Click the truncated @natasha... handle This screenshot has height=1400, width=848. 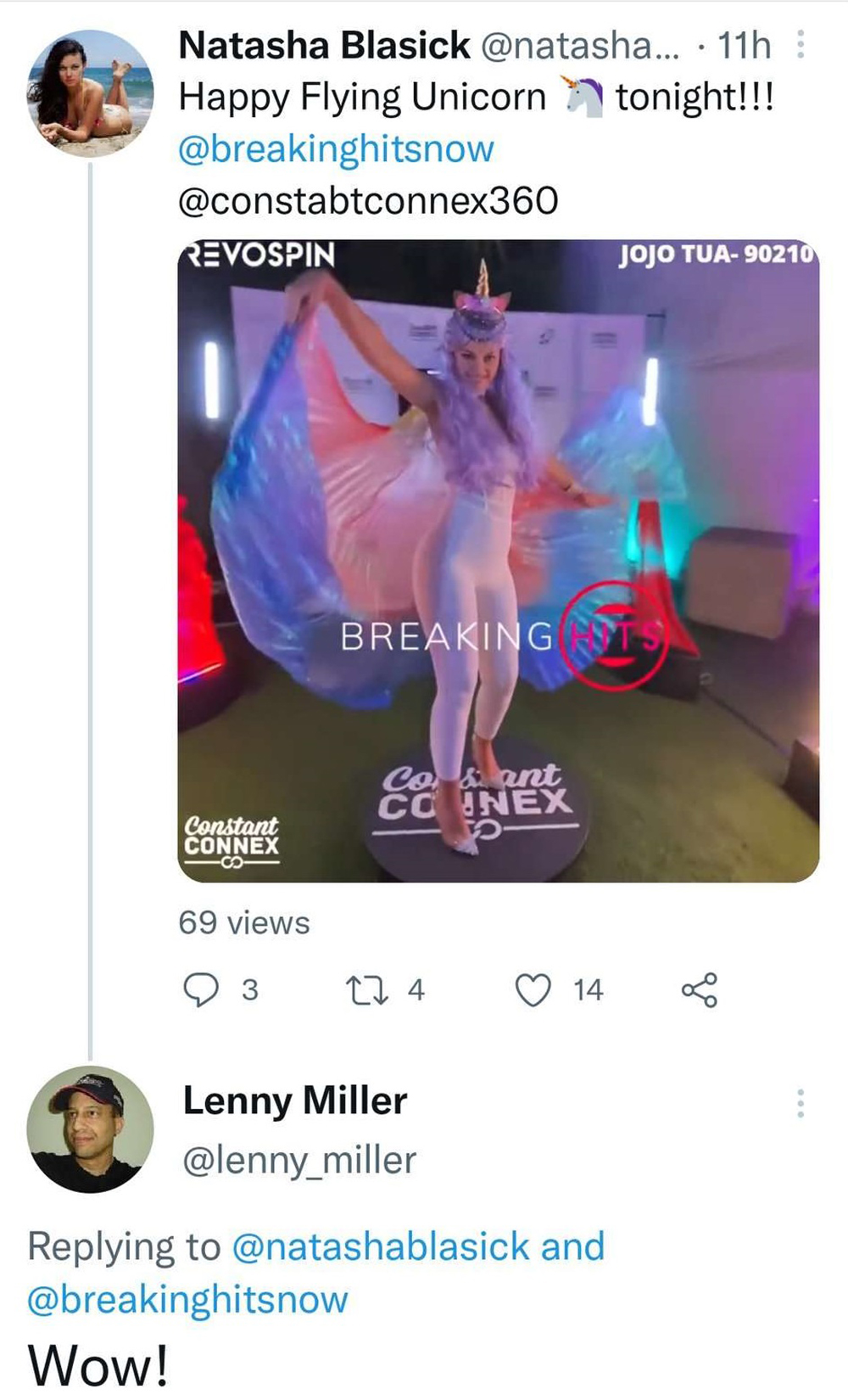(x=580, y=46)
